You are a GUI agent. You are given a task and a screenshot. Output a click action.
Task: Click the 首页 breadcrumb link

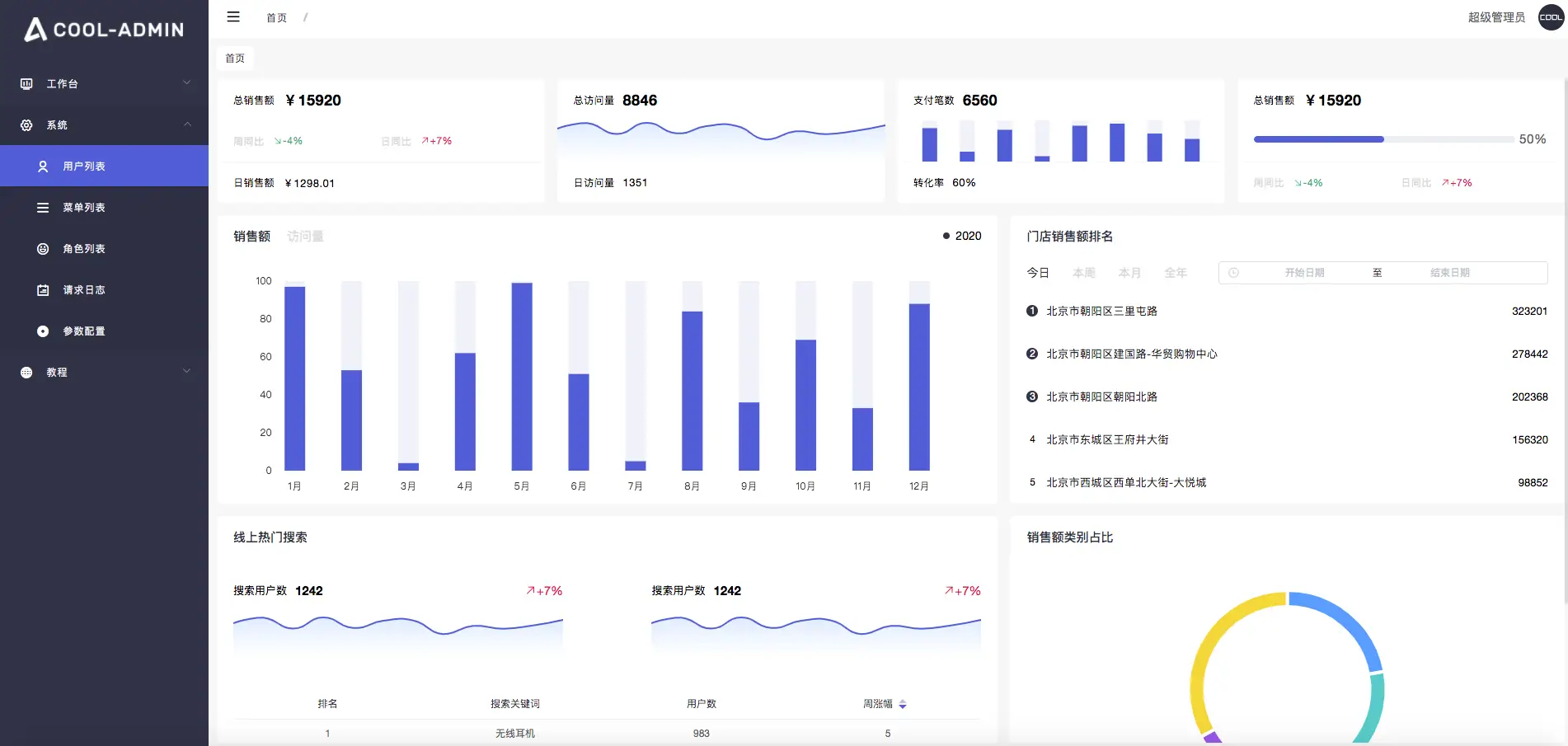point(276,17)
